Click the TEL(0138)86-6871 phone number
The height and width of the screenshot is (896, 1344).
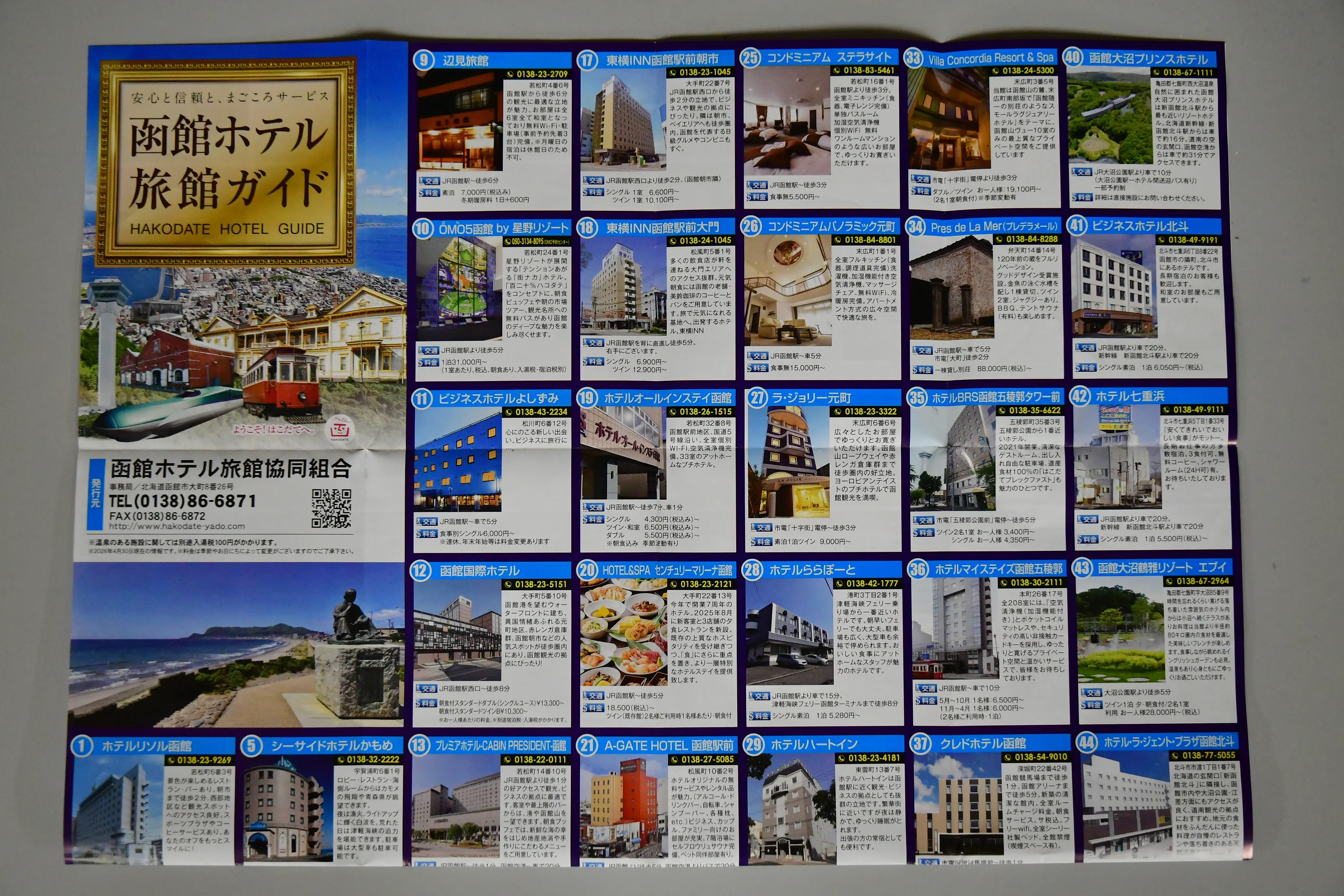182,501
